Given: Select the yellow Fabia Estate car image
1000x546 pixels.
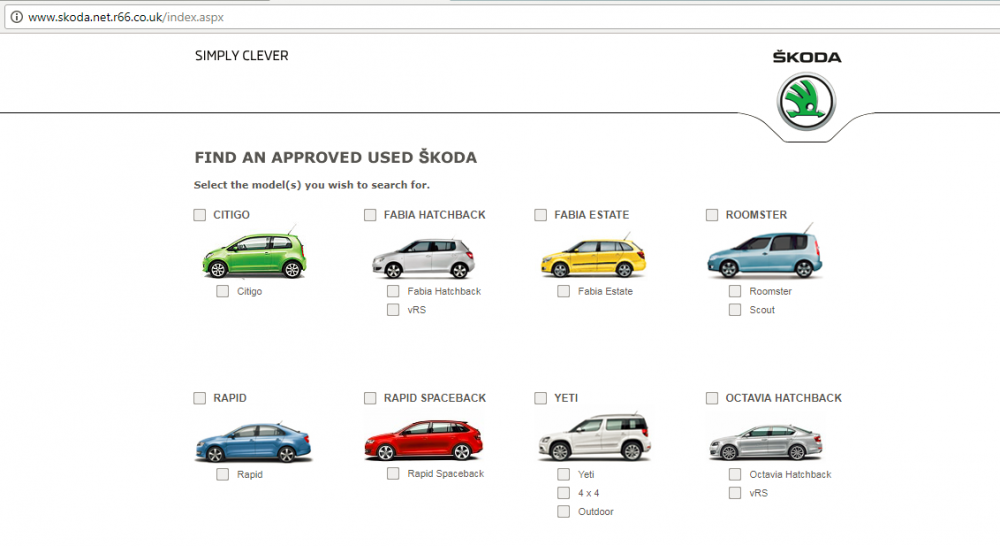Looking at the screenshot, I should coord(594,256).
